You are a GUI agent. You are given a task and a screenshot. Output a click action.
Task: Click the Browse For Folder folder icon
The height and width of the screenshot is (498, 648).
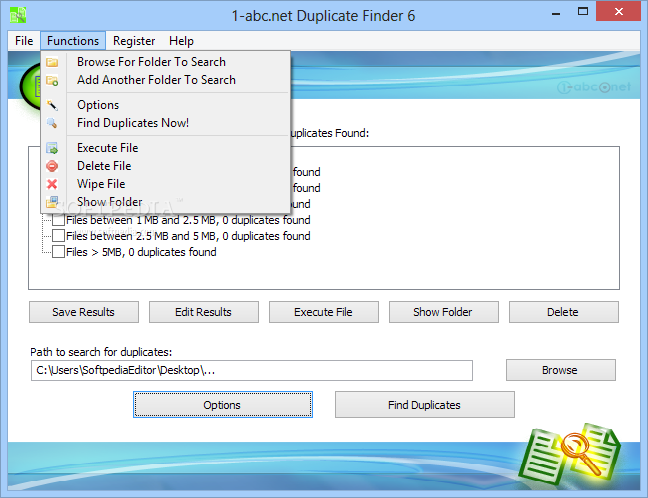pos(52,62)
